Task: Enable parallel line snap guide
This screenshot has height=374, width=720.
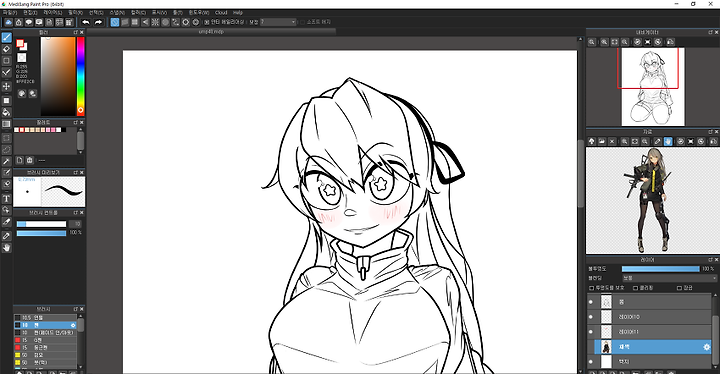Action: click(125, 22)
